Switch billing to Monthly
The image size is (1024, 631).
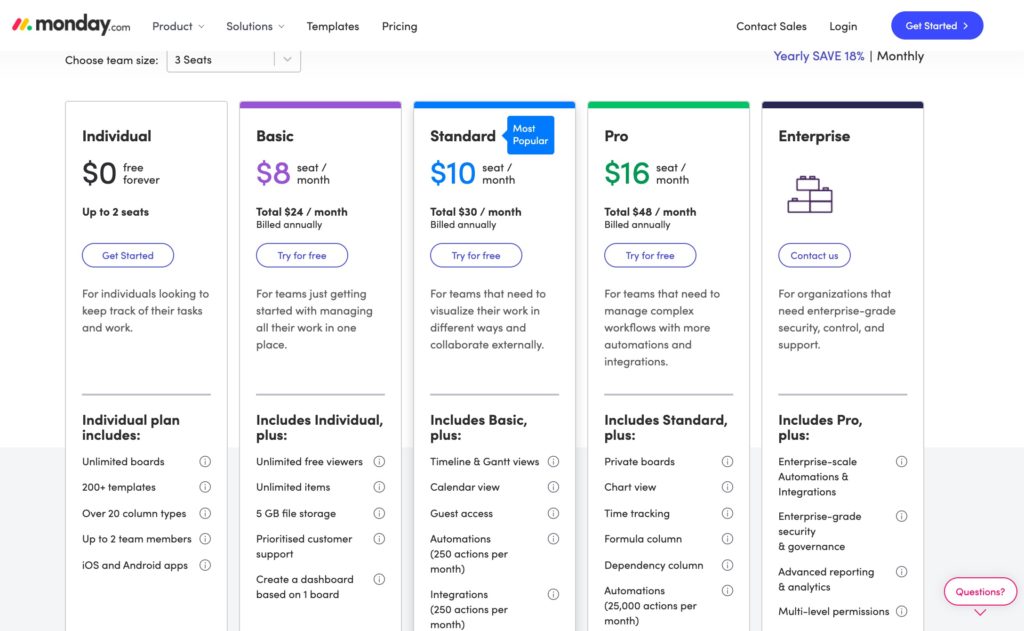click(900, 56)
